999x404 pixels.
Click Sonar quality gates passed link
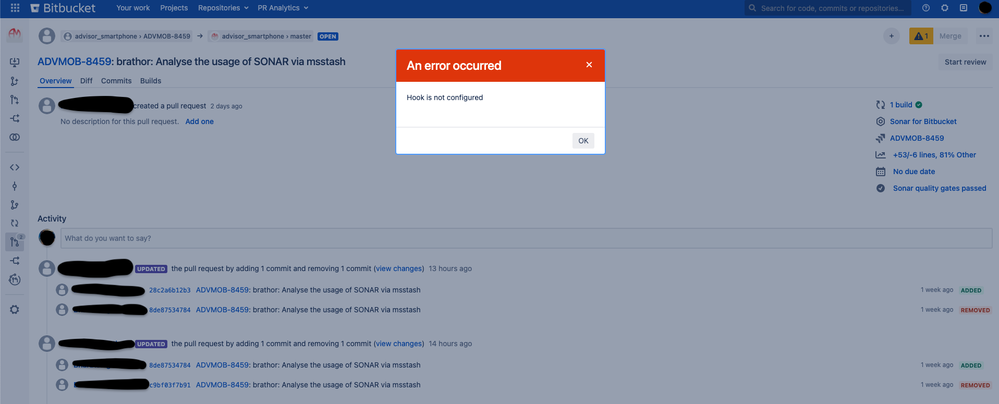click(x=940, y=188)
